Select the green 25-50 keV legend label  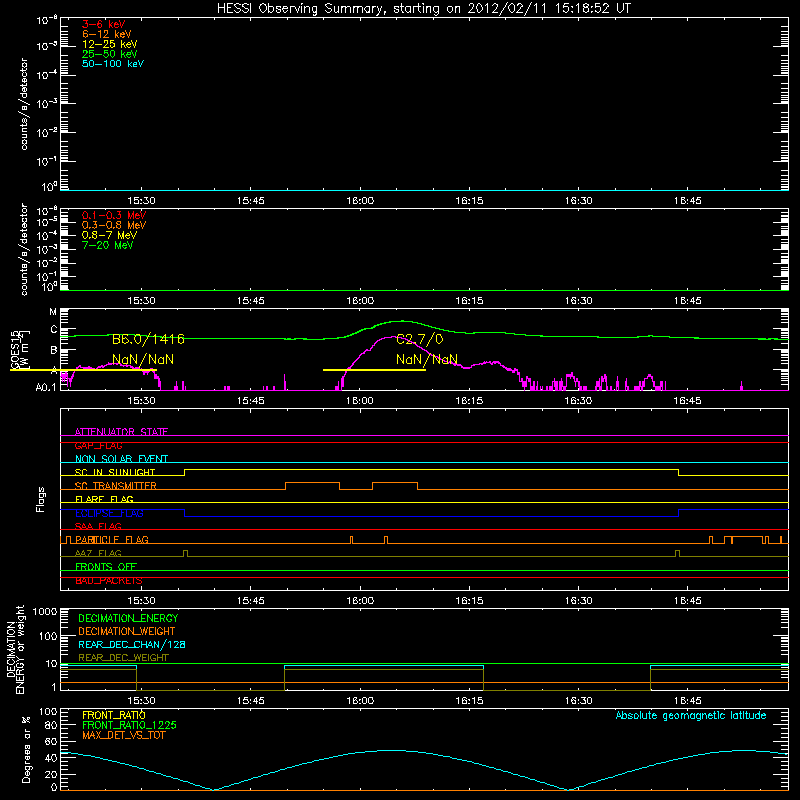[110, 54]
